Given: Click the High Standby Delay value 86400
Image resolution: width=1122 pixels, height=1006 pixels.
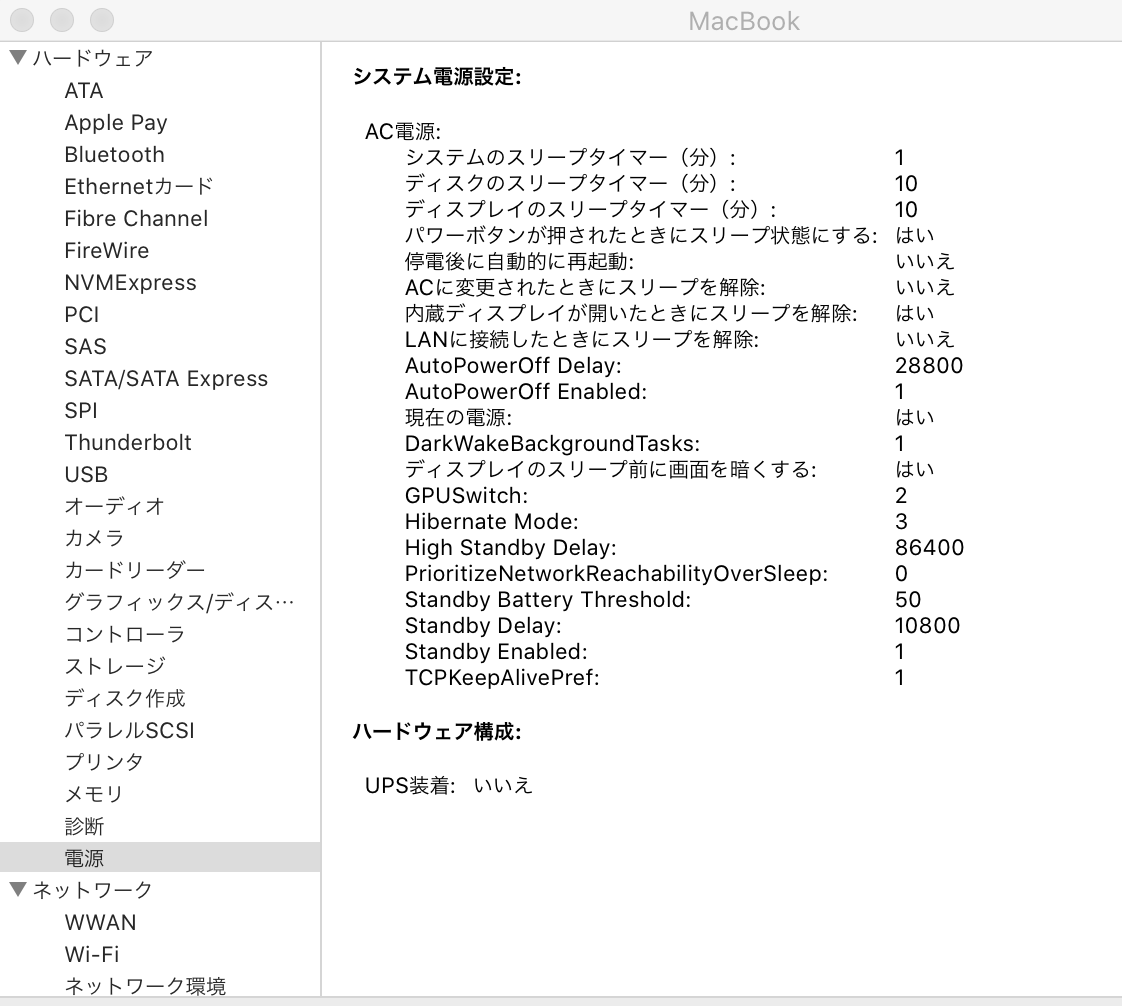Looking at the screenshot, I should (x=930, y=547).
